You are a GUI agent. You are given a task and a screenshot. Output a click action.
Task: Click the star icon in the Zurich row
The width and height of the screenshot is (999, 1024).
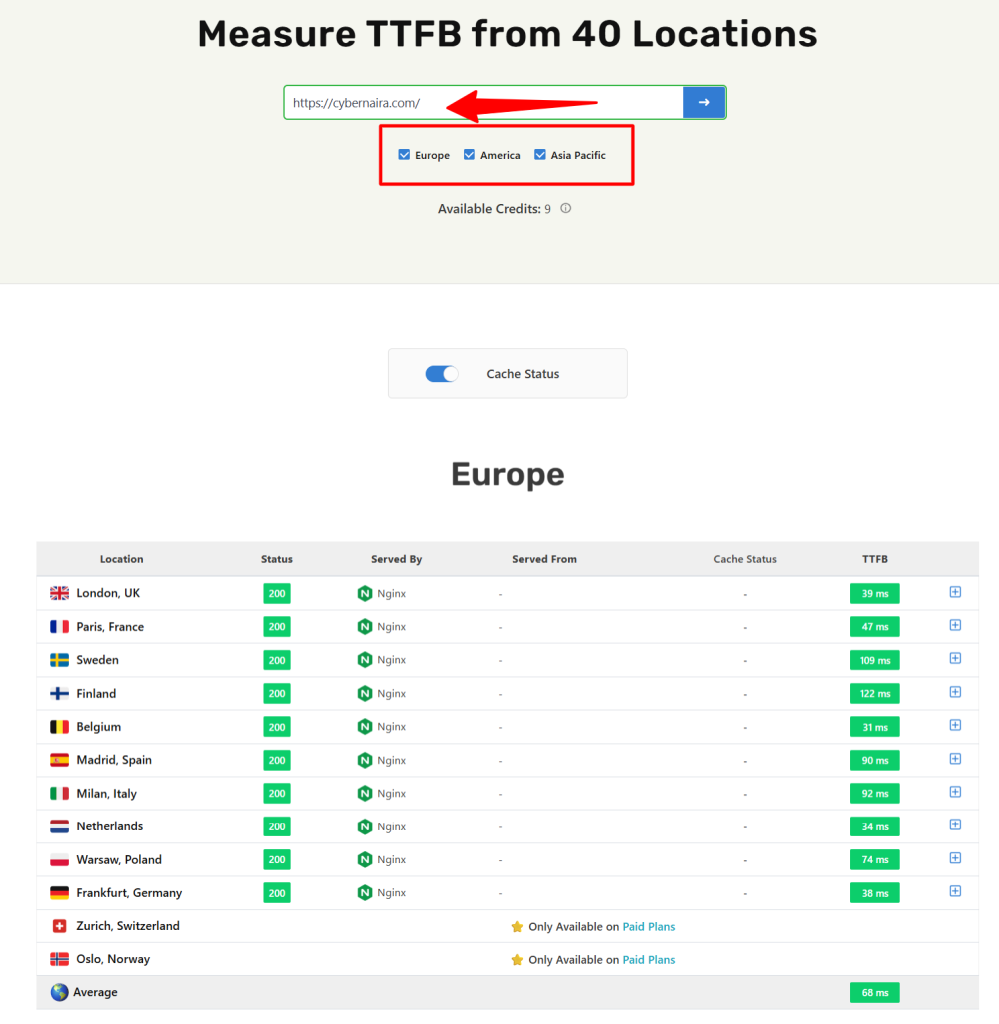point(518,926)
